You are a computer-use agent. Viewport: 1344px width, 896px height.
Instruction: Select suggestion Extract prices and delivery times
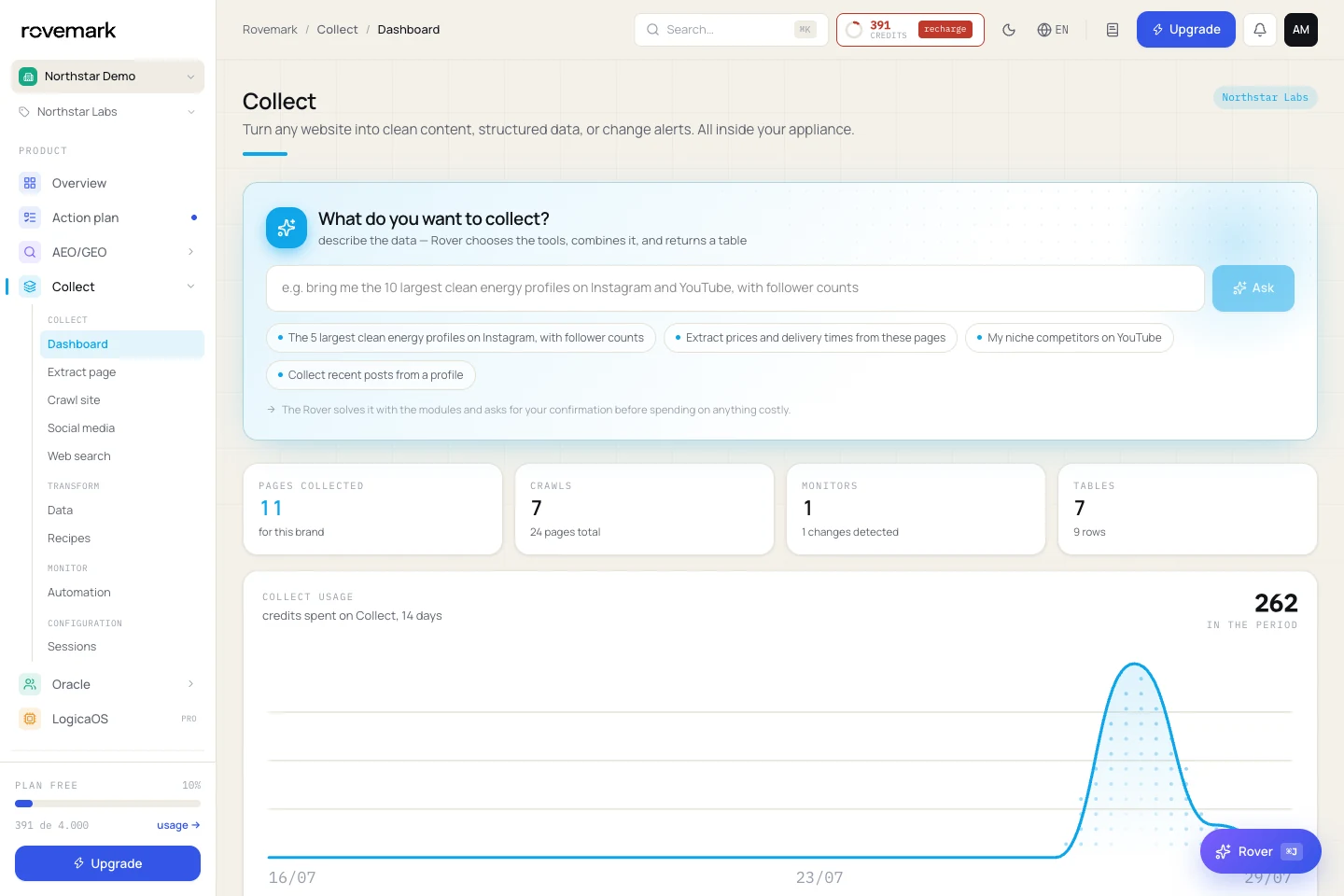pos(810,338)
